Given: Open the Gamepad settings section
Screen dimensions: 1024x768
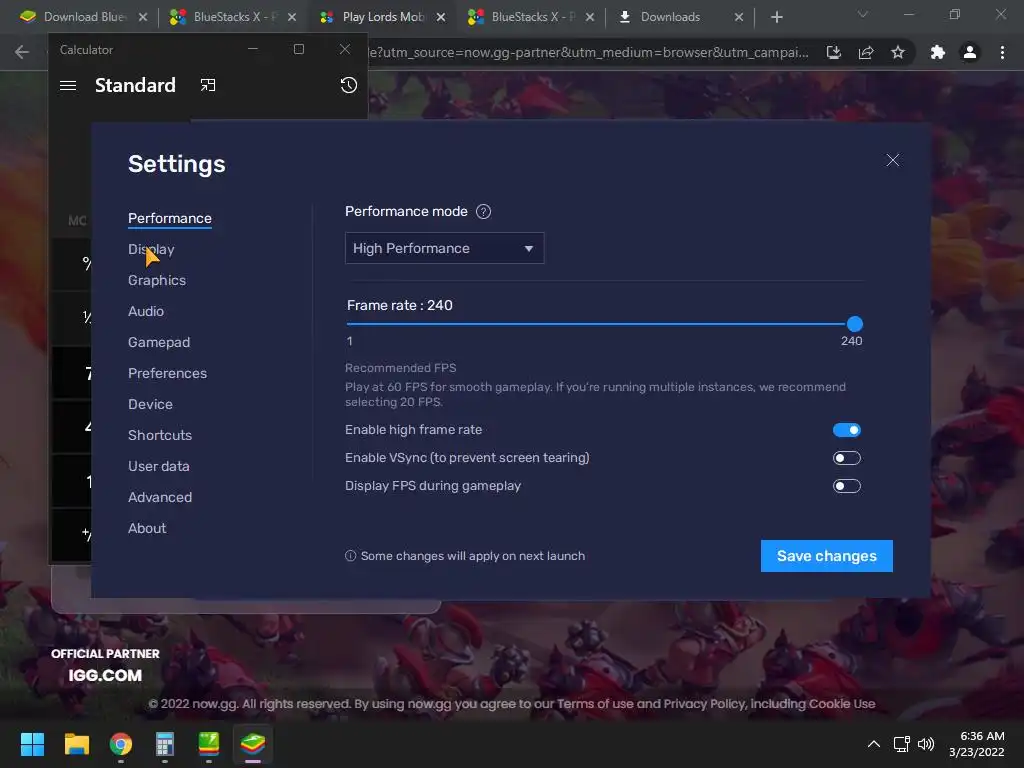Looking at the screenshot, I should pyautogui.click(x=159, y=342).
